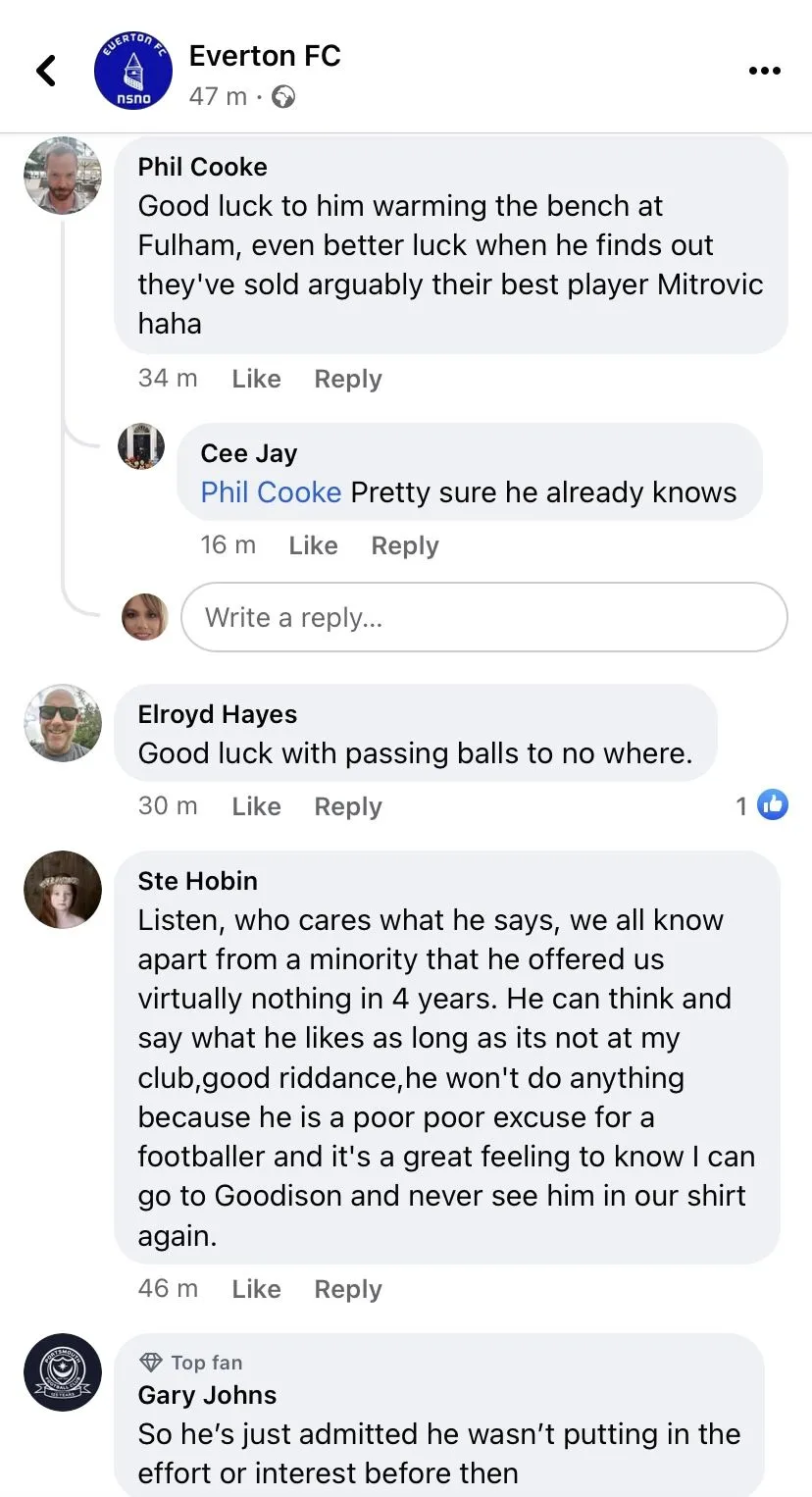
Task: Open the three-dot more options menu
Action: (x=764, y=71)
